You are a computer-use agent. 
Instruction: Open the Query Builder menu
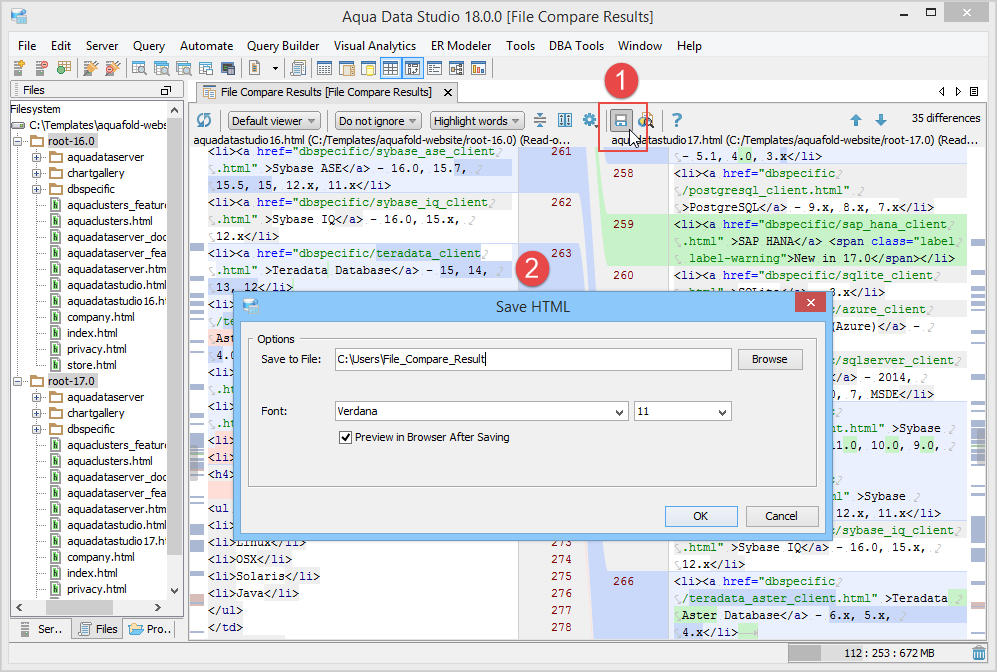283,46
